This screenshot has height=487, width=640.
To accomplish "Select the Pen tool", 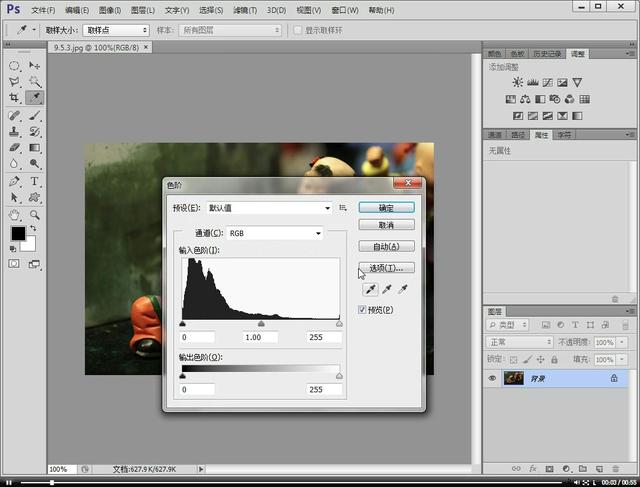I will coord(14,181).
